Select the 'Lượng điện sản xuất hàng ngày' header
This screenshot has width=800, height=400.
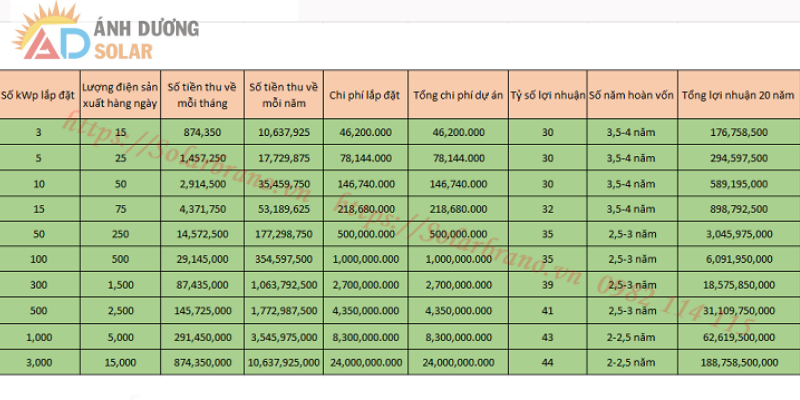pyautogui.click(x=120, y=95)
